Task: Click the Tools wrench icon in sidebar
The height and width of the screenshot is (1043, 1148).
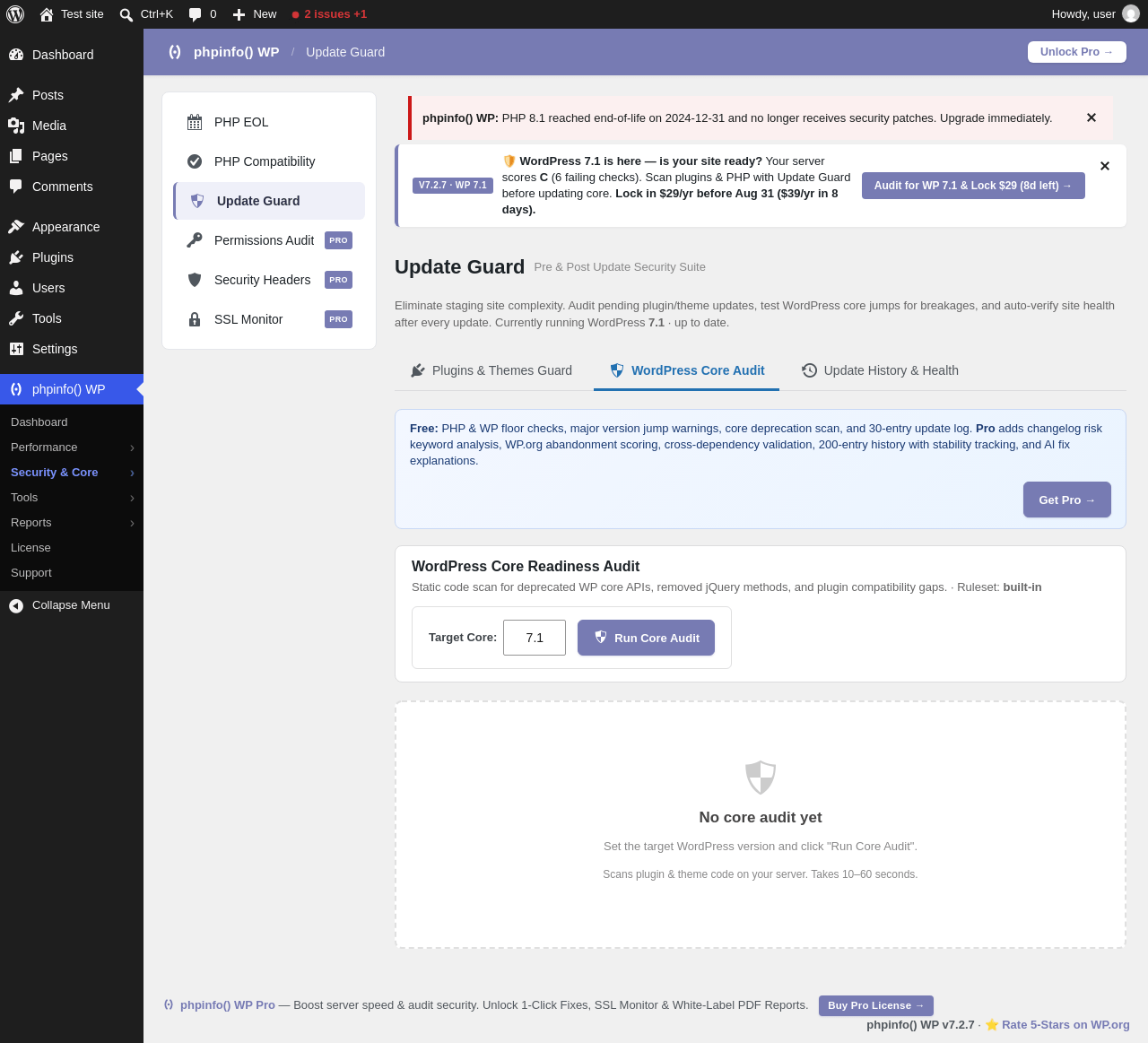Action: 16,318
